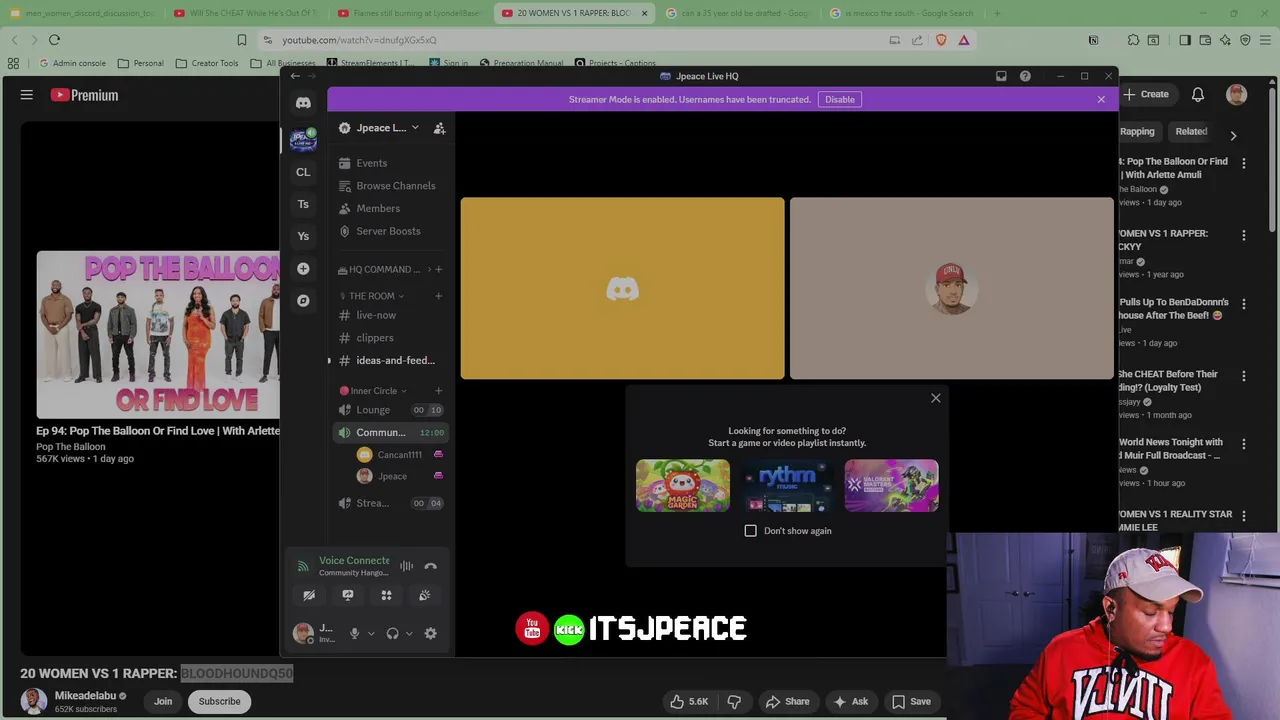Open Discord help question-mark icon
1280x720 pixels.
(x=1025, y=76)
